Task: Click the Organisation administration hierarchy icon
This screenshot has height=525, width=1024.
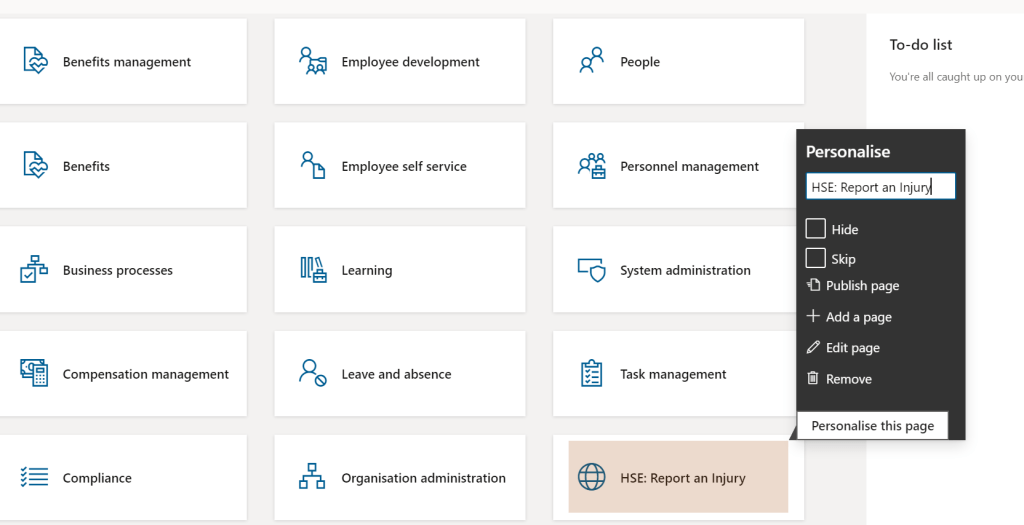Action: [x=313, y=478]
